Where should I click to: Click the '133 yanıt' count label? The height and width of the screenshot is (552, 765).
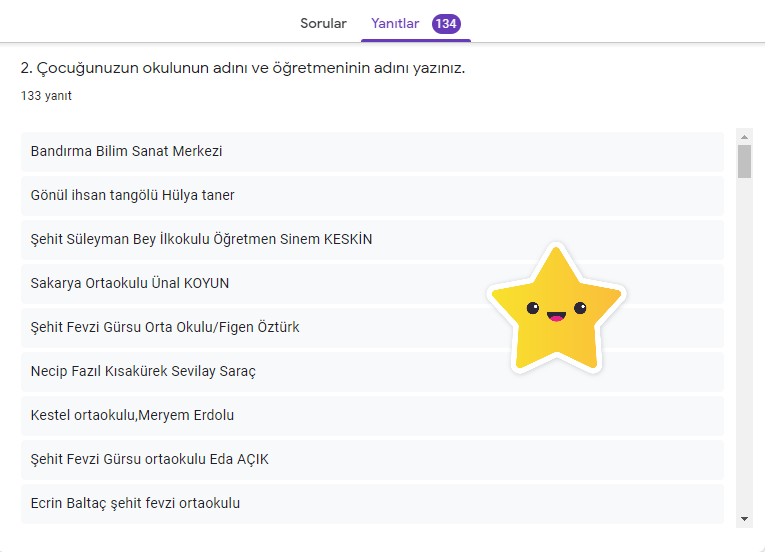46,97
